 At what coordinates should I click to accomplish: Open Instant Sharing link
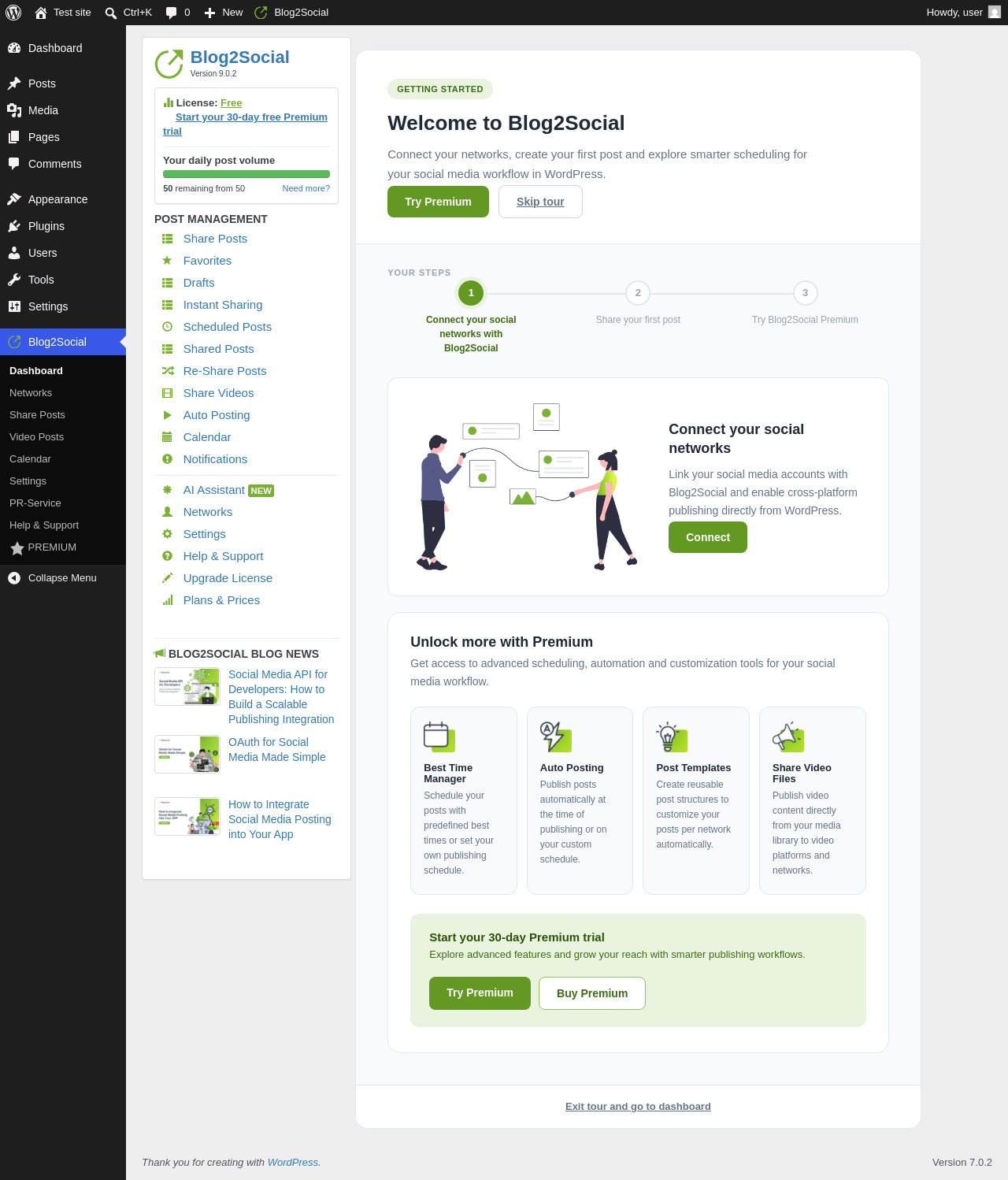[223, 305]
